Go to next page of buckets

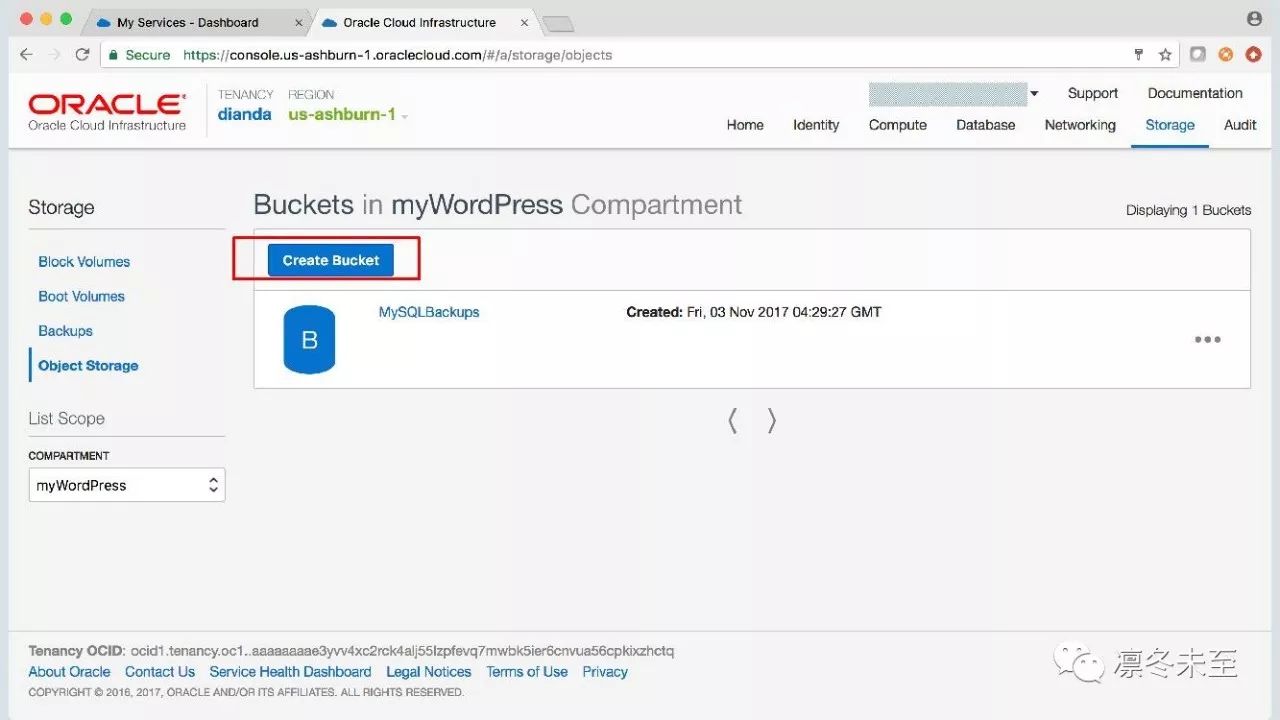point(771,421)
